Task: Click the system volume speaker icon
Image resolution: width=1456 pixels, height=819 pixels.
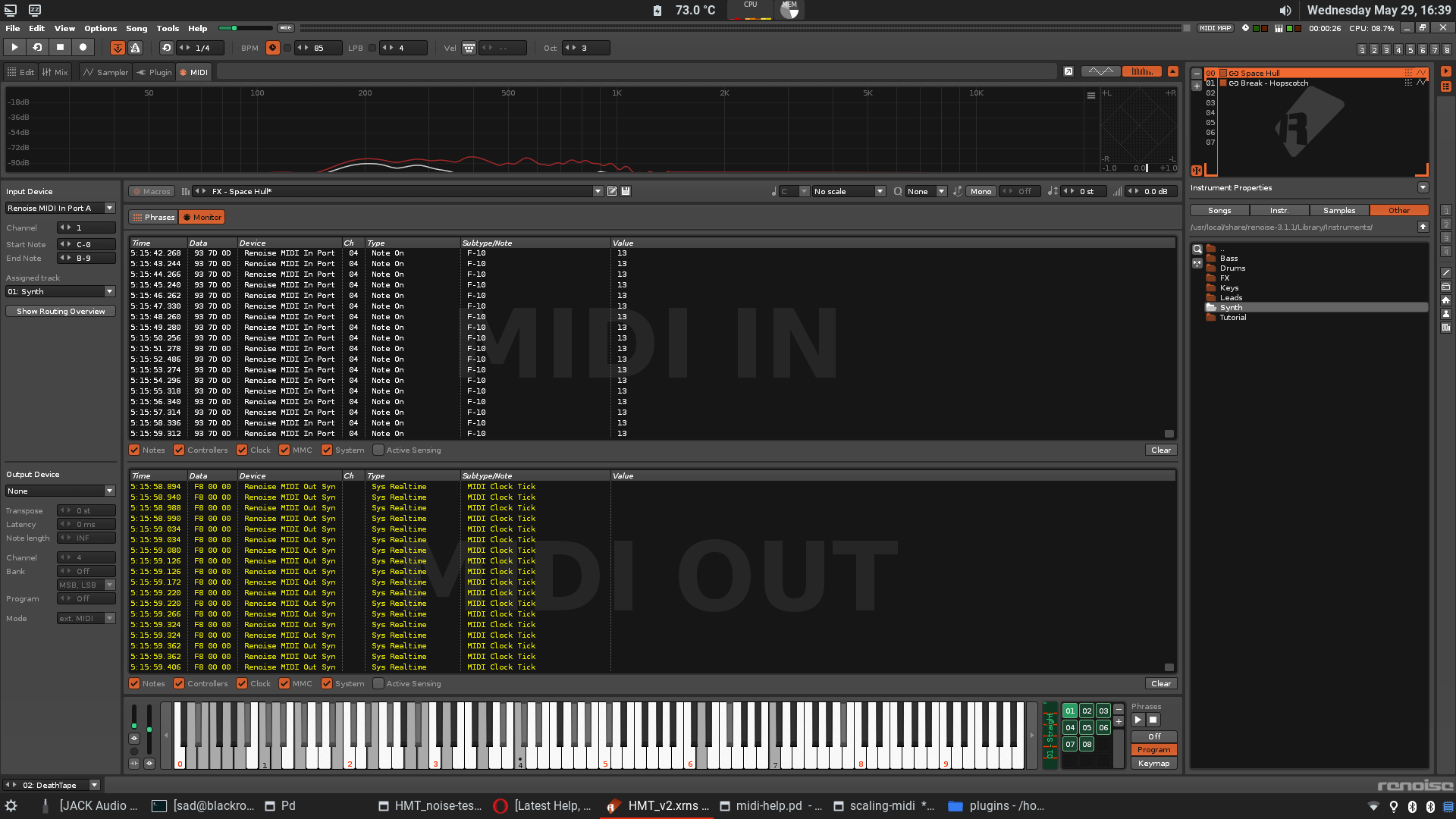Action: pos(1285,10)
